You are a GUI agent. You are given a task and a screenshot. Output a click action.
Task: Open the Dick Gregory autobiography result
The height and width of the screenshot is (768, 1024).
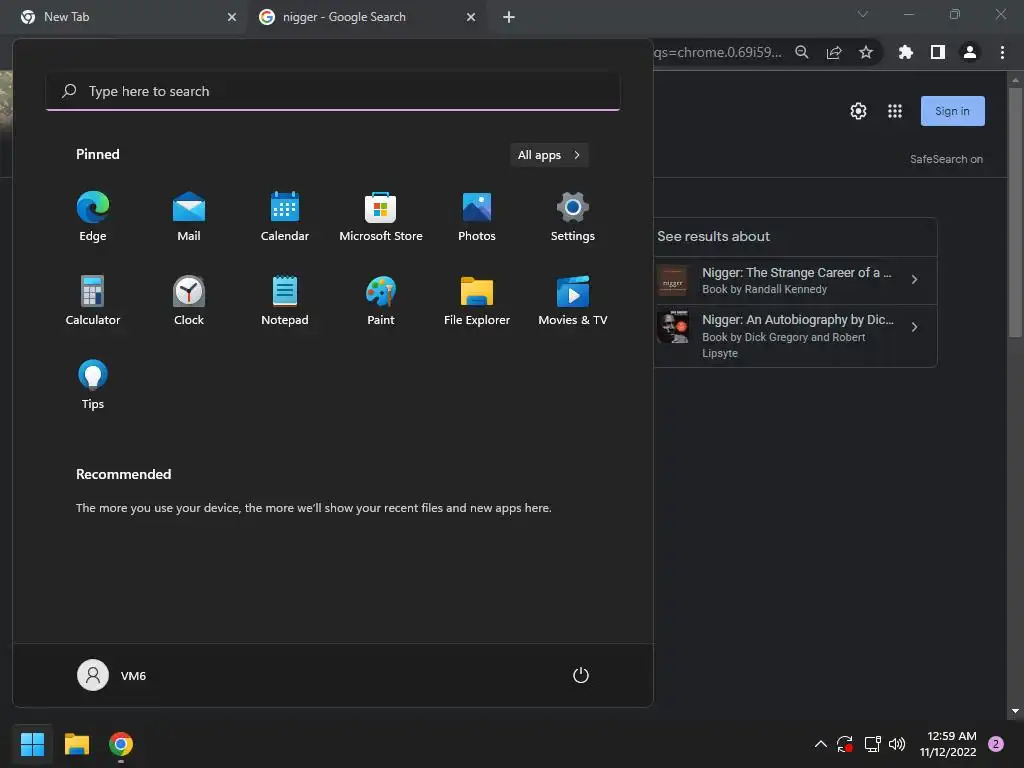pyautogui.click(x=795, y=336)
